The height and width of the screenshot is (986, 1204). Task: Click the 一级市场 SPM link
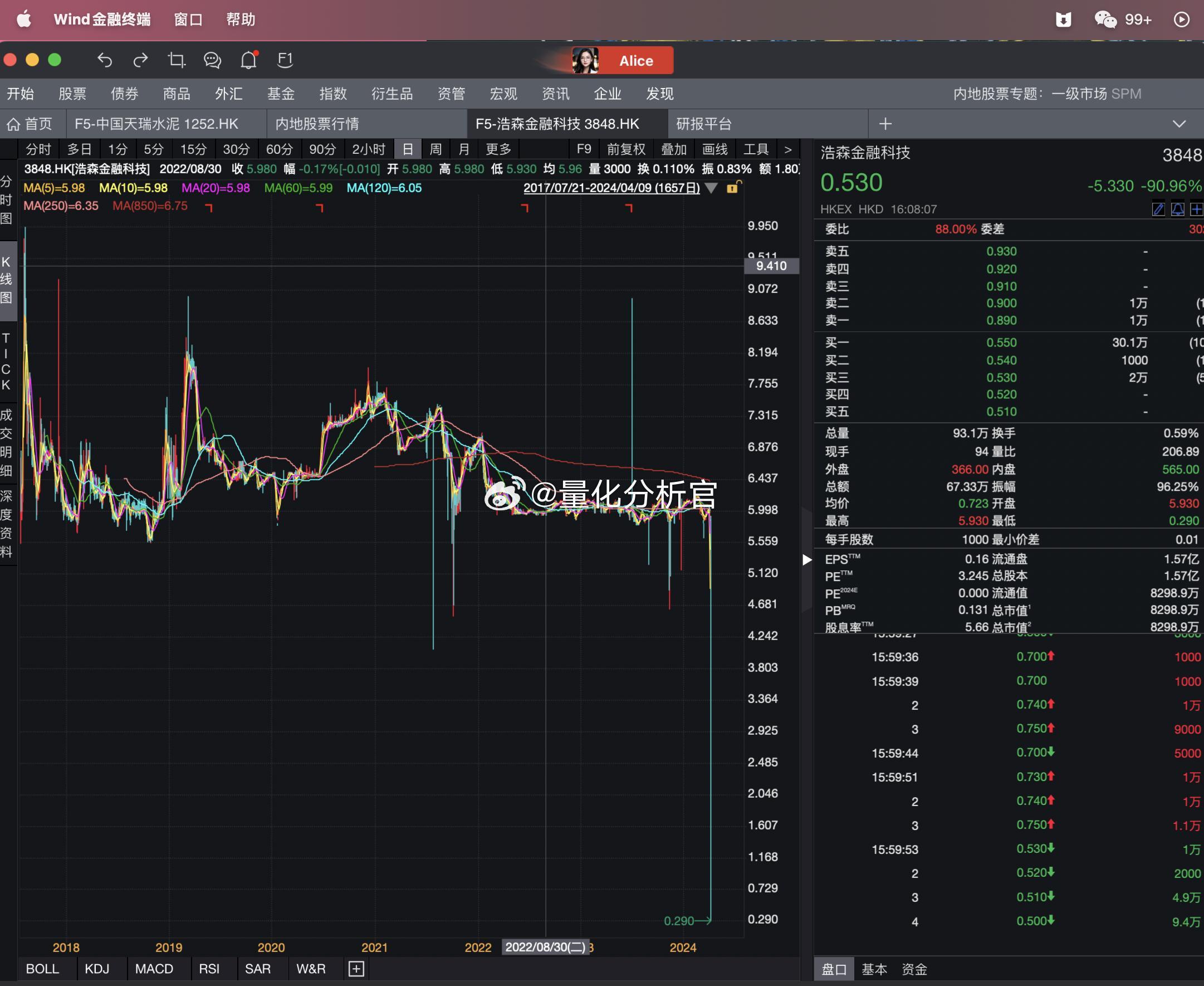click(1096, 94)
